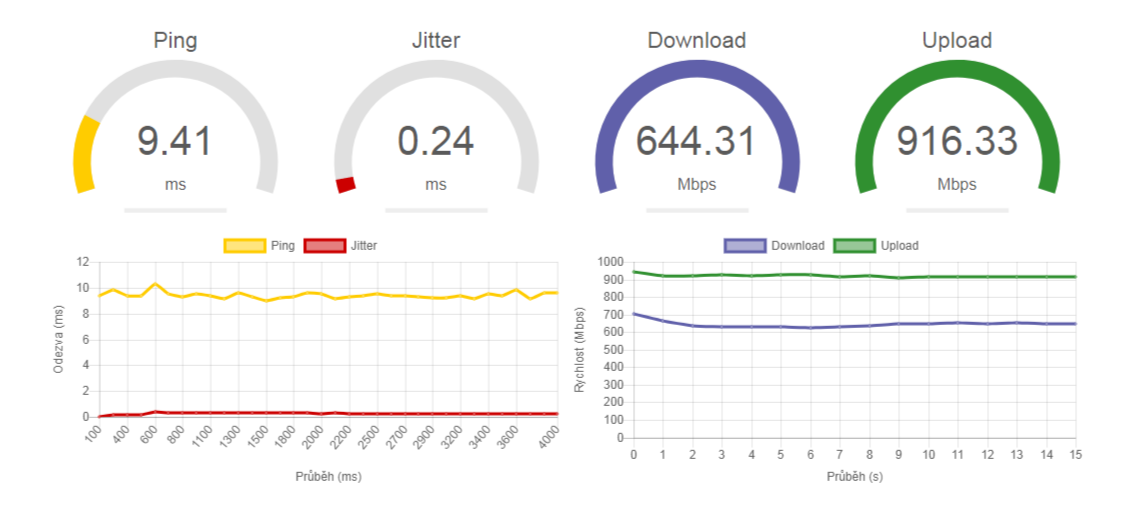
Task: Click the purple Download gauge arc
Action: click(697, 69)
